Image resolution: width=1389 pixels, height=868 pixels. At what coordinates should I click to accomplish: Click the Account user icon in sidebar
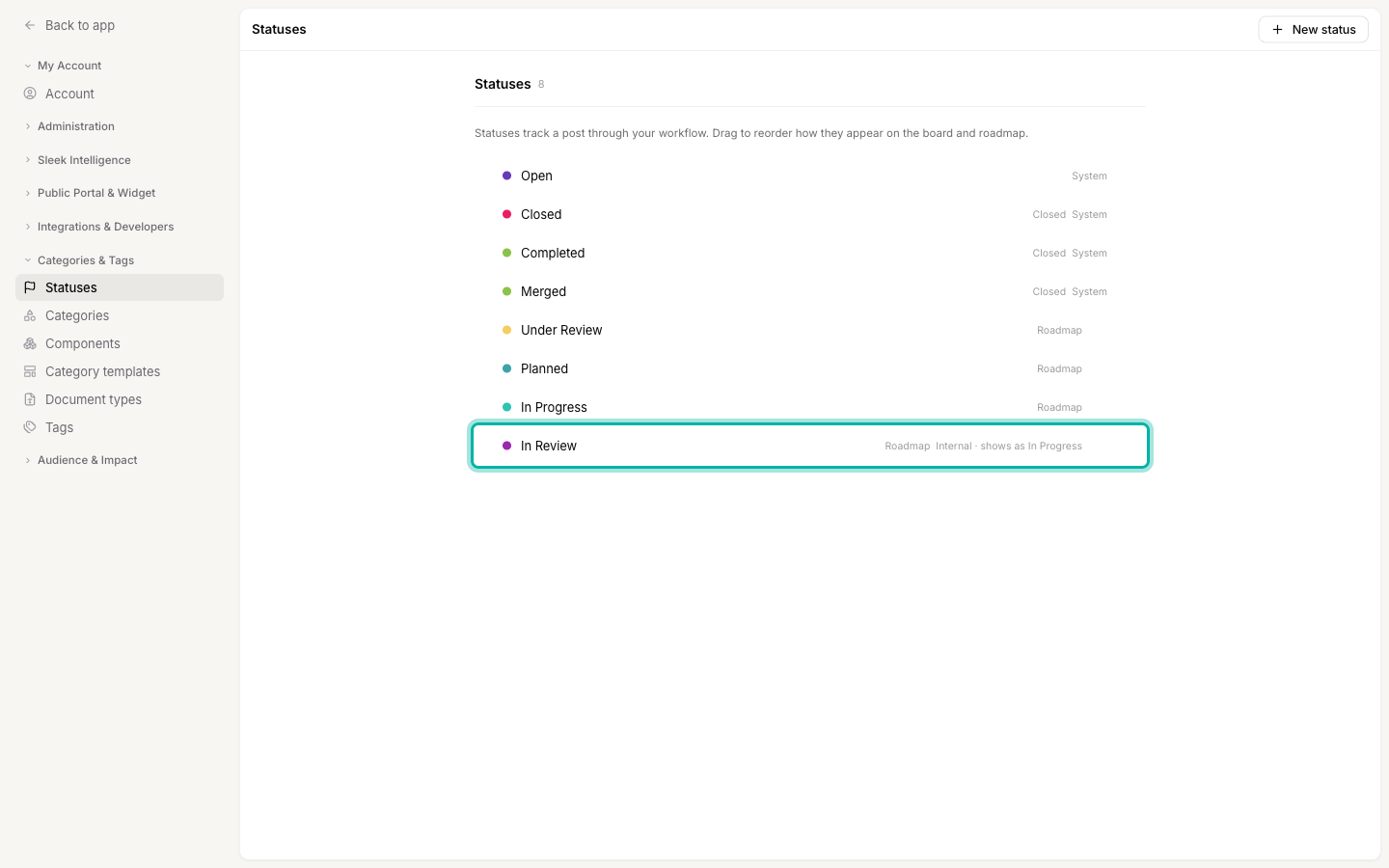point(30,94)
